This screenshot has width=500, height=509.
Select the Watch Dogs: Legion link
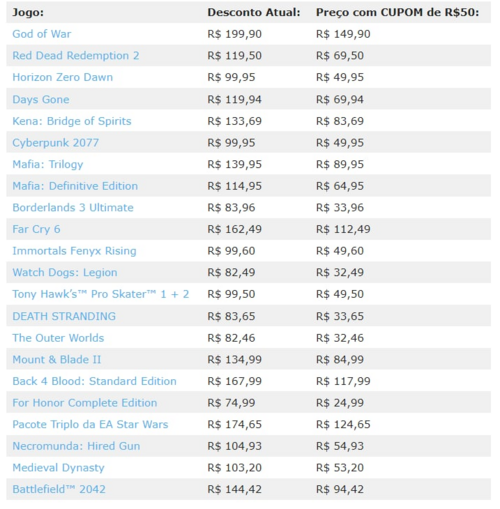[65, 273]
